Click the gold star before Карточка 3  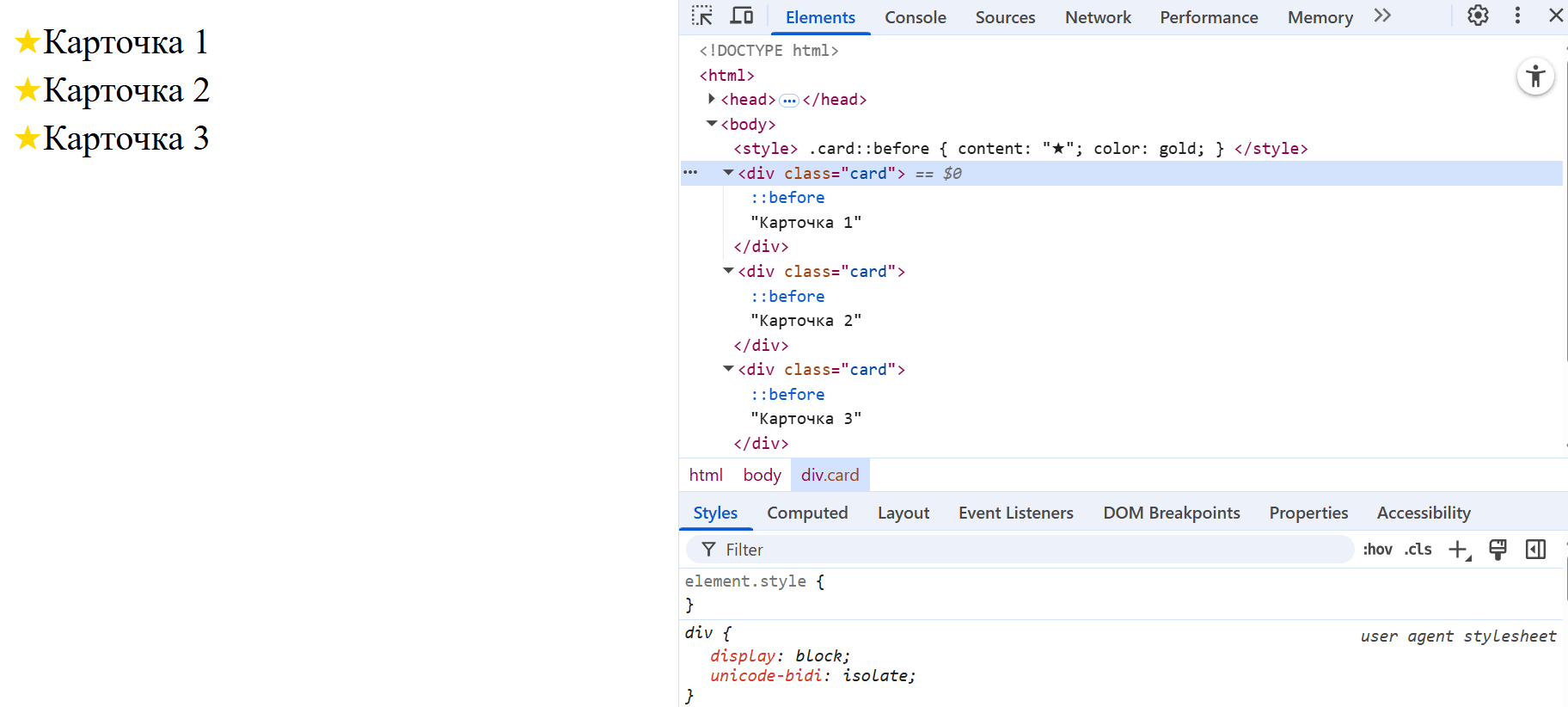(x=28, y=138)
